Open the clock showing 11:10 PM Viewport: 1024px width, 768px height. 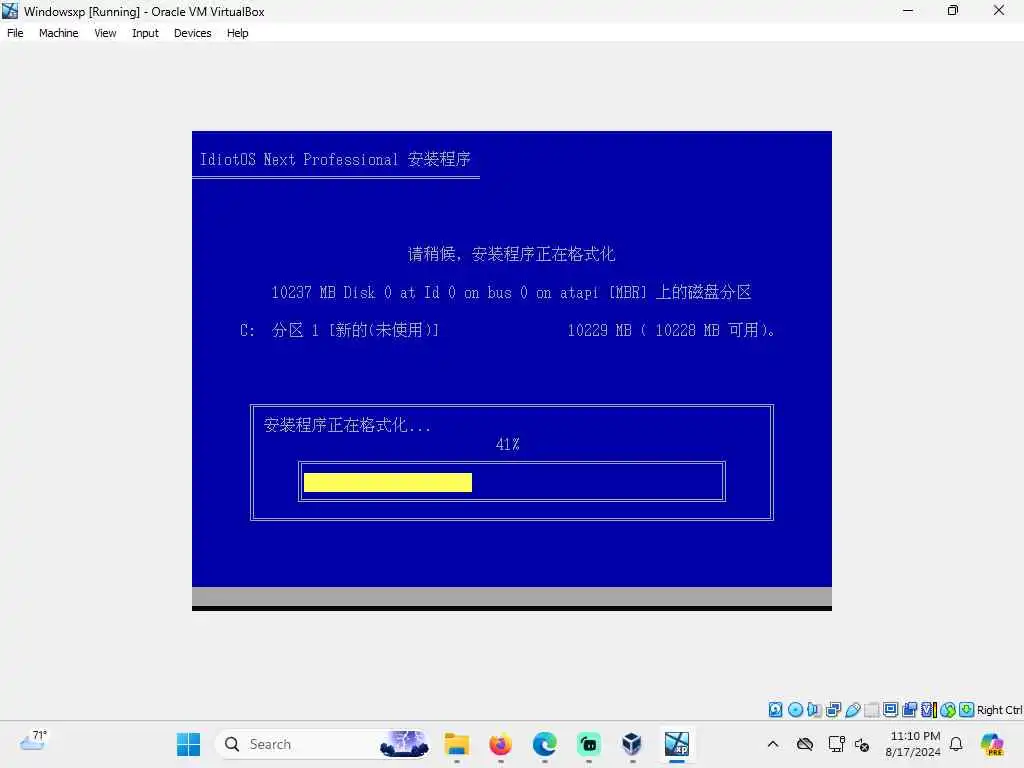(913, 744)
